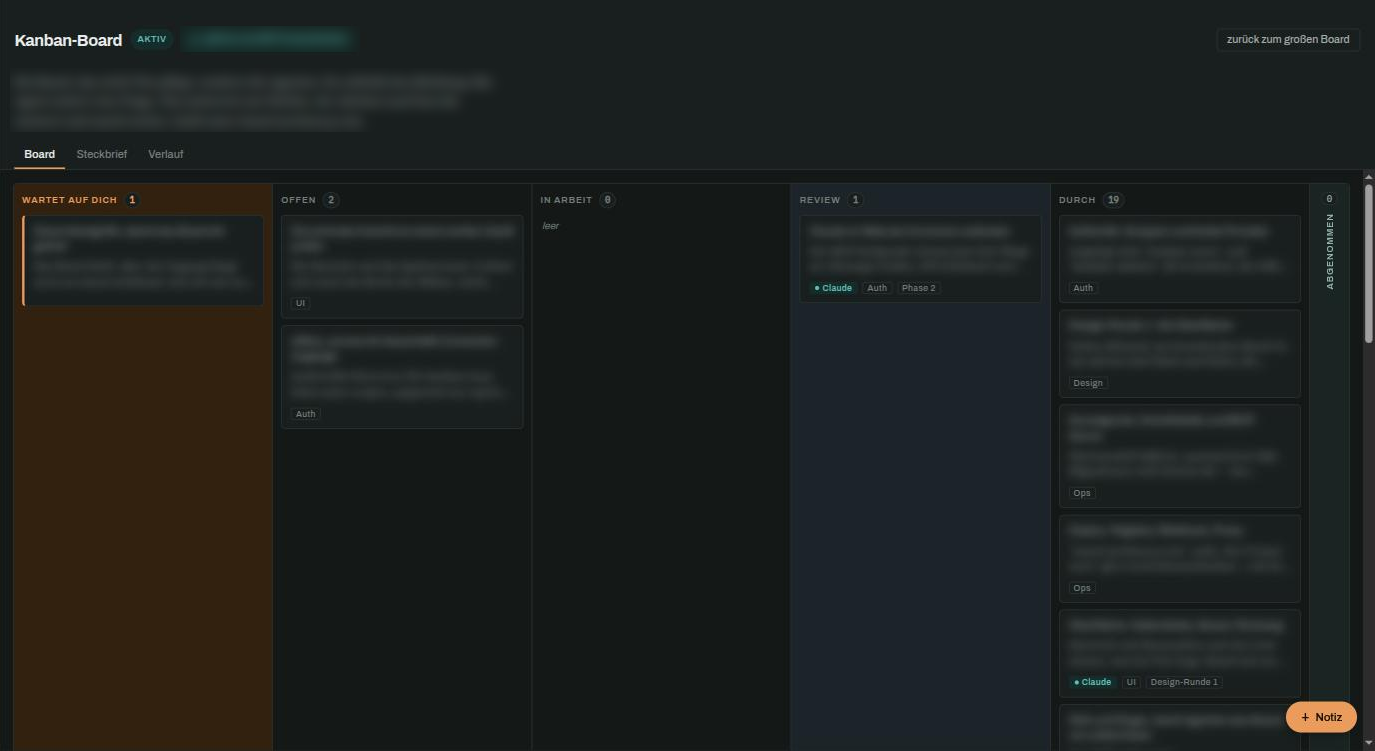
Task: Click the UI tag in the Durch column
Action: coord(1131,682)
